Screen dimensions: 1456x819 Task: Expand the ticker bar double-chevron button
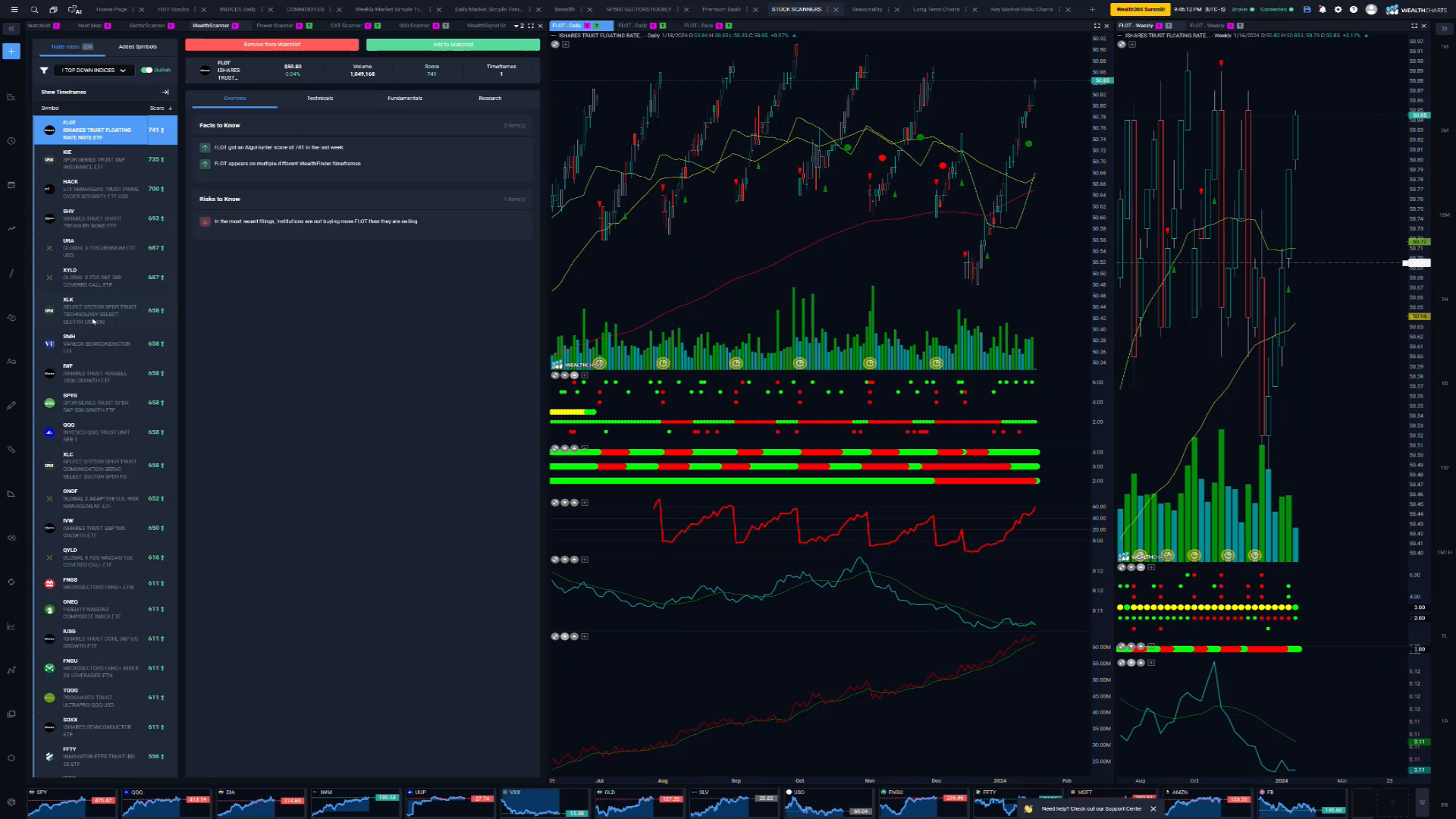(x=1422, y=802)
